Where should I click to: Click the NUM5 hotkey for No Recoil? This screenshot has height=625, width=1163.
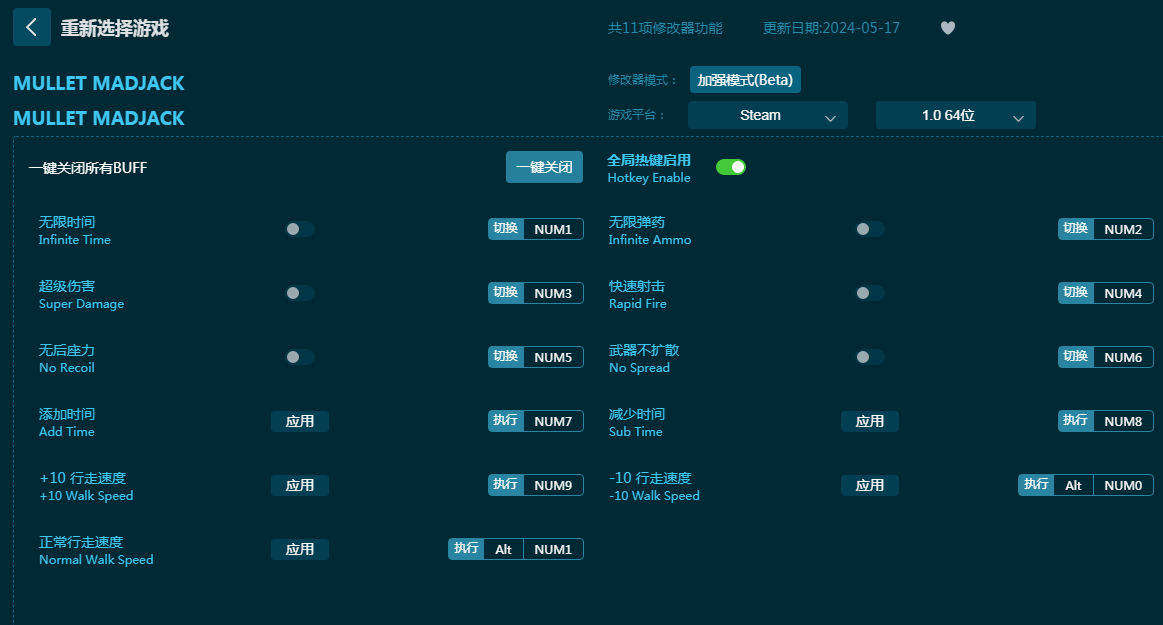(553, 357)
